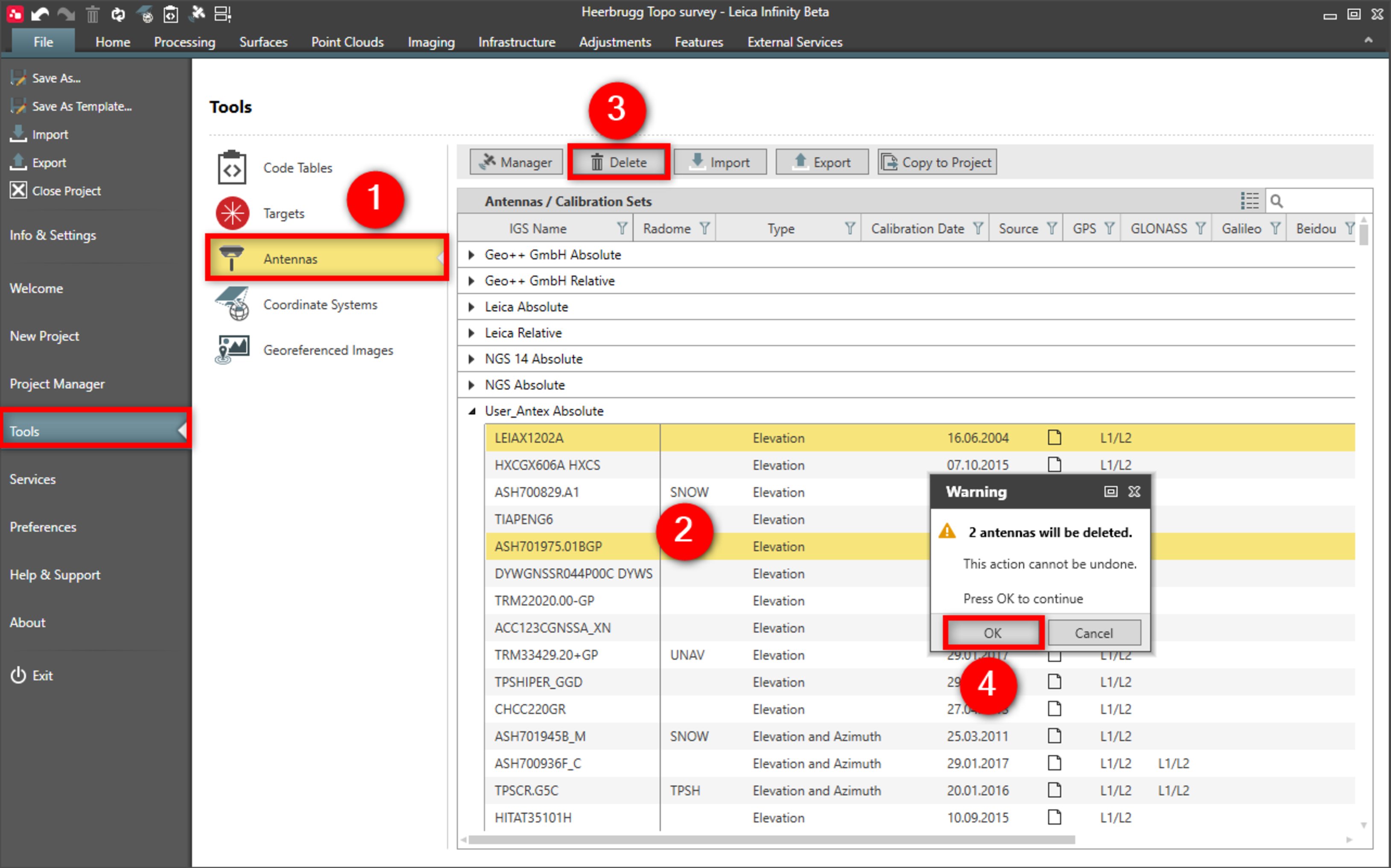The height and width of the screenshot is (868, 1391).
Task: Select Antennas in Tools list
Action: [x=327, y=258]
